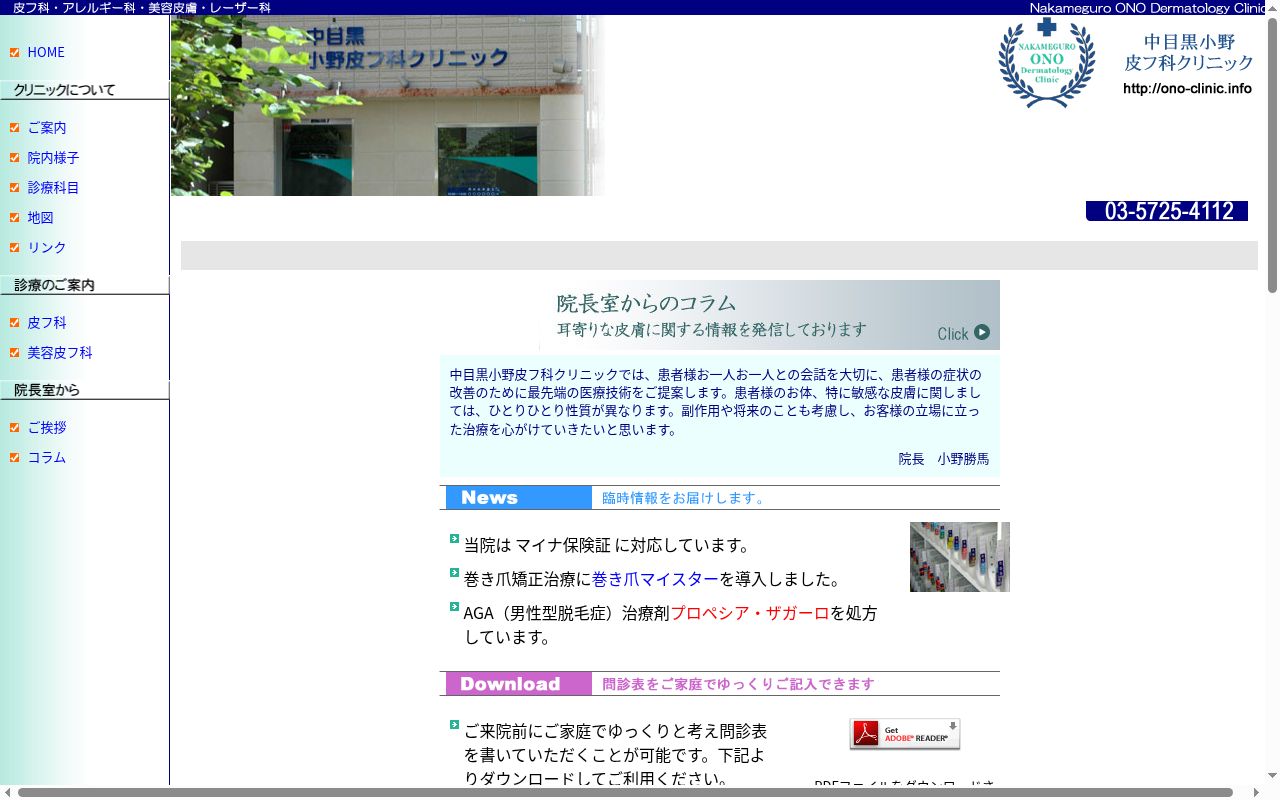The height and width of the screenshot is (800, 1280).
Task: Click the orange check icon beside ご挨拶
Action: [x=15, y=428]
